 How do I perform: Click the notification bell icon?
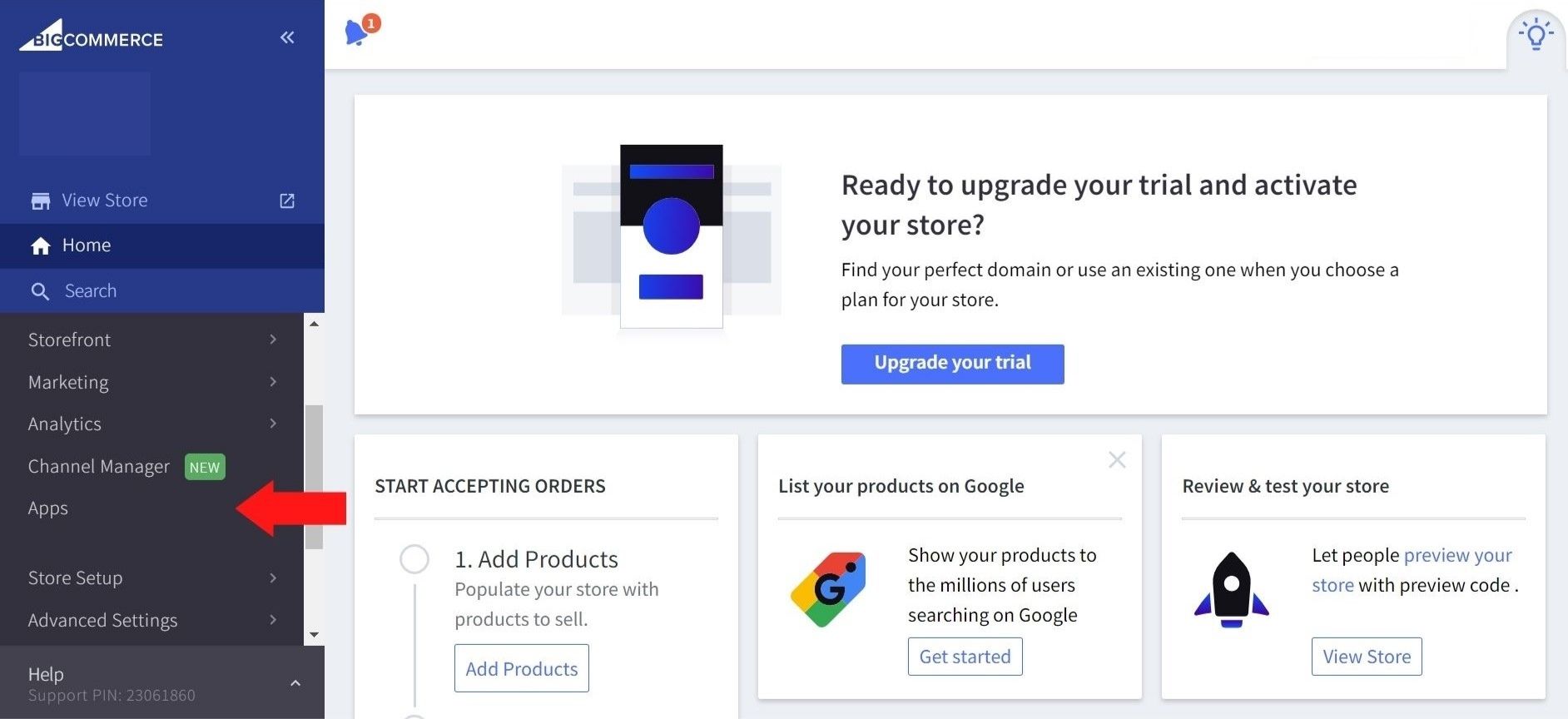357,32
